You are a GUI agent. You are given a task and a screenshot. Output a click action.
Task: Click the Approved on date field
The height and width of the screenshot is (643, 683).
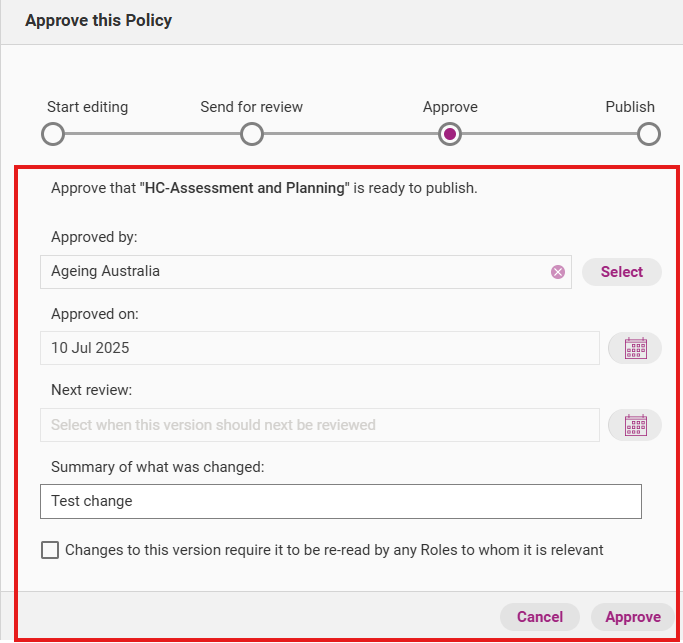(320, 348)
